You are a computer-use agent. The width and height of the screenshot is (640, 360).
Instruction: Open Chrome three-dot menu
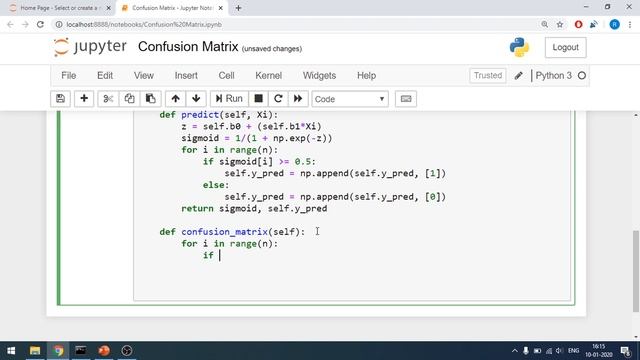coord(630,24)
